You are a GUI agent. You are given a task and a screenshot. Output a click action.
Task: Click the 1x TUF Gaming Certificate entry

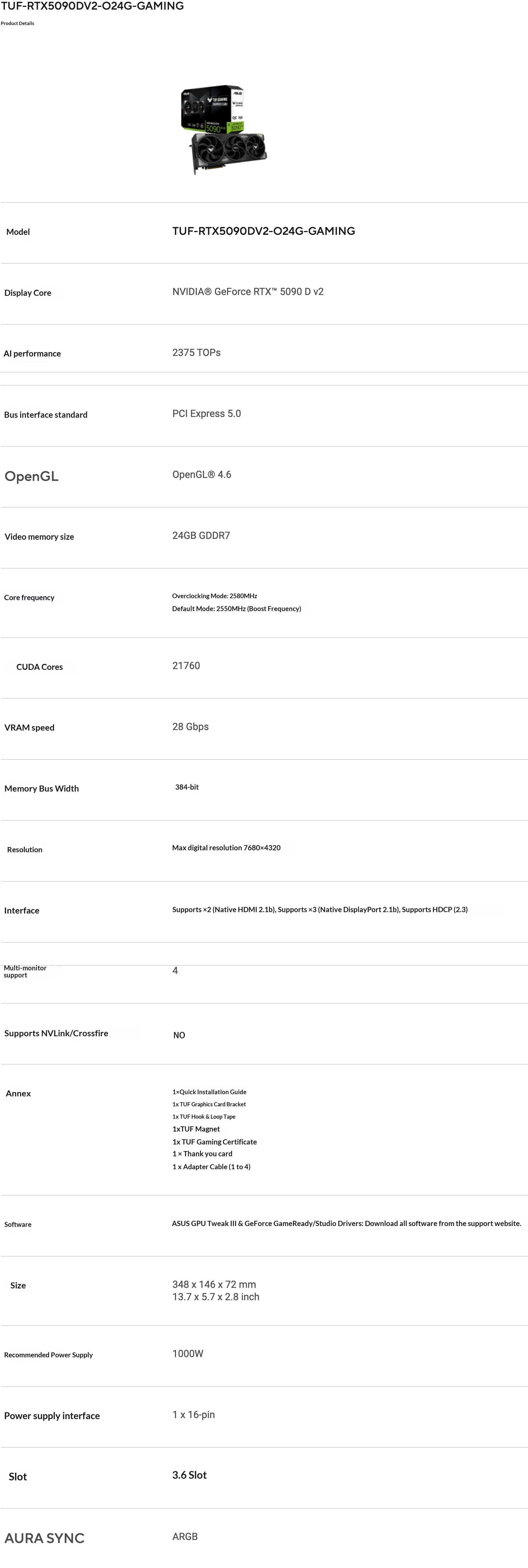tap(214, 1142)
